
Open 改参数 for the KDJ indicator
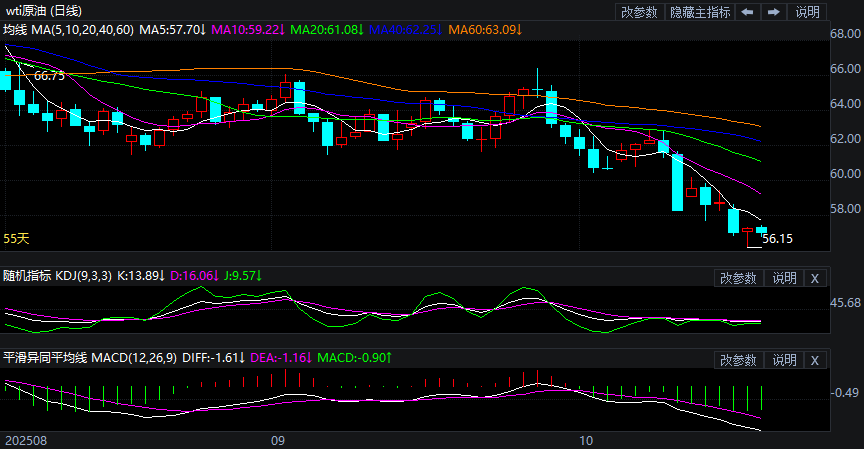tap(739, 278)
